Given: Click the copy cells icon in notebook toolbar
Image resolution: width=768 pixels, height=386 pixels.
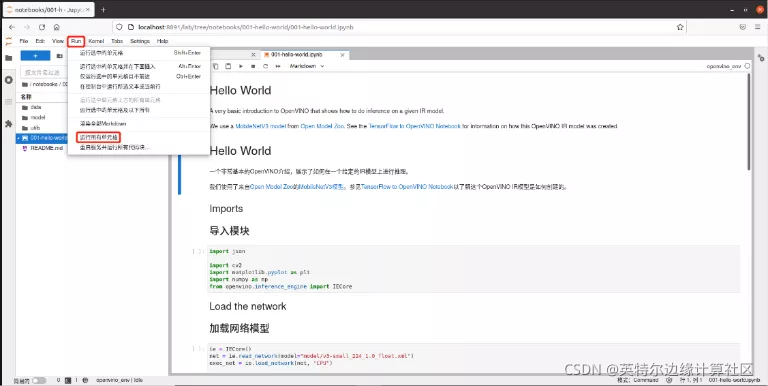Looking at the screenshot, I should (216, 66).
